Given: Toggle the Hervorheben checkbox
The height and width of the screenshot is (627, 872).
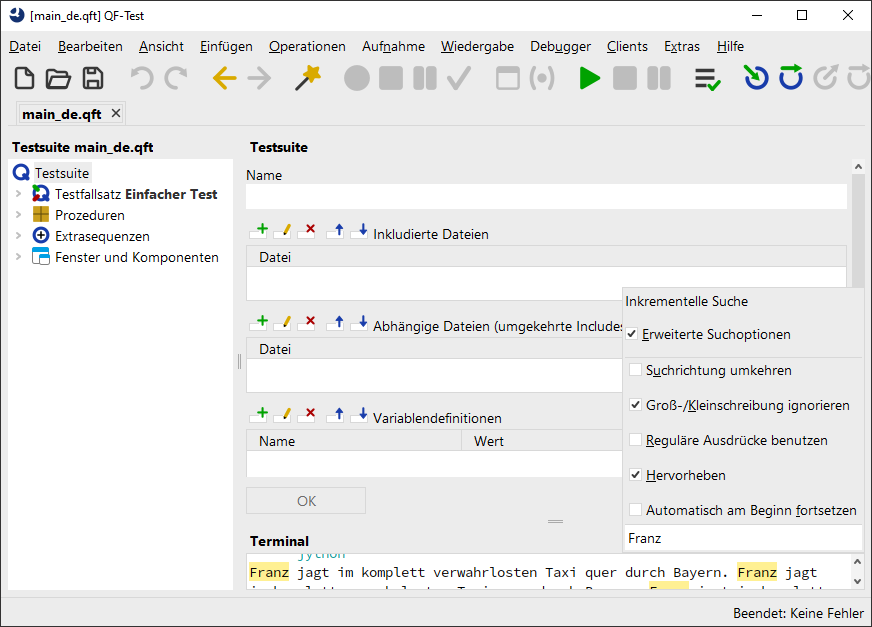Looking at the screenshot, I should (635, 475).
